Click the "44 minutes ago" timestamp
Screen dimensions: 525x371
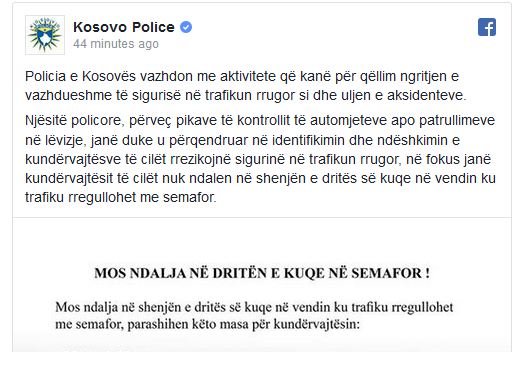click(116, 44)
